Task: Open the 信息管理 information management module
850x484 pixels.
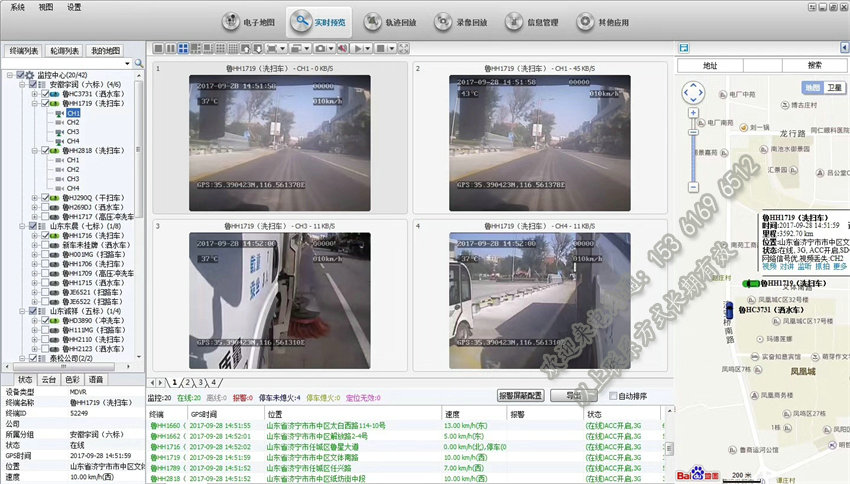Action: (532, 22)
